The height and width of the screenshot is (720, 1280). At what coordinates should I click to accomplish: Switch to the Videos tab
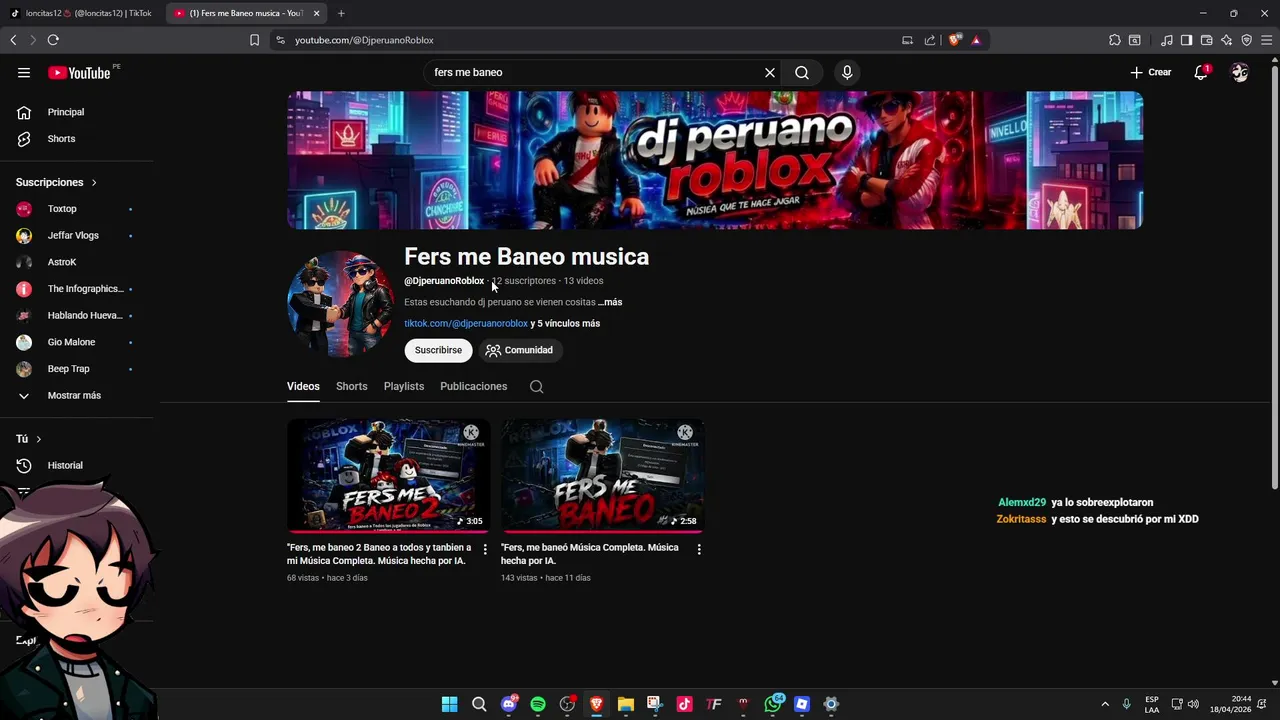tap(303, 386)
